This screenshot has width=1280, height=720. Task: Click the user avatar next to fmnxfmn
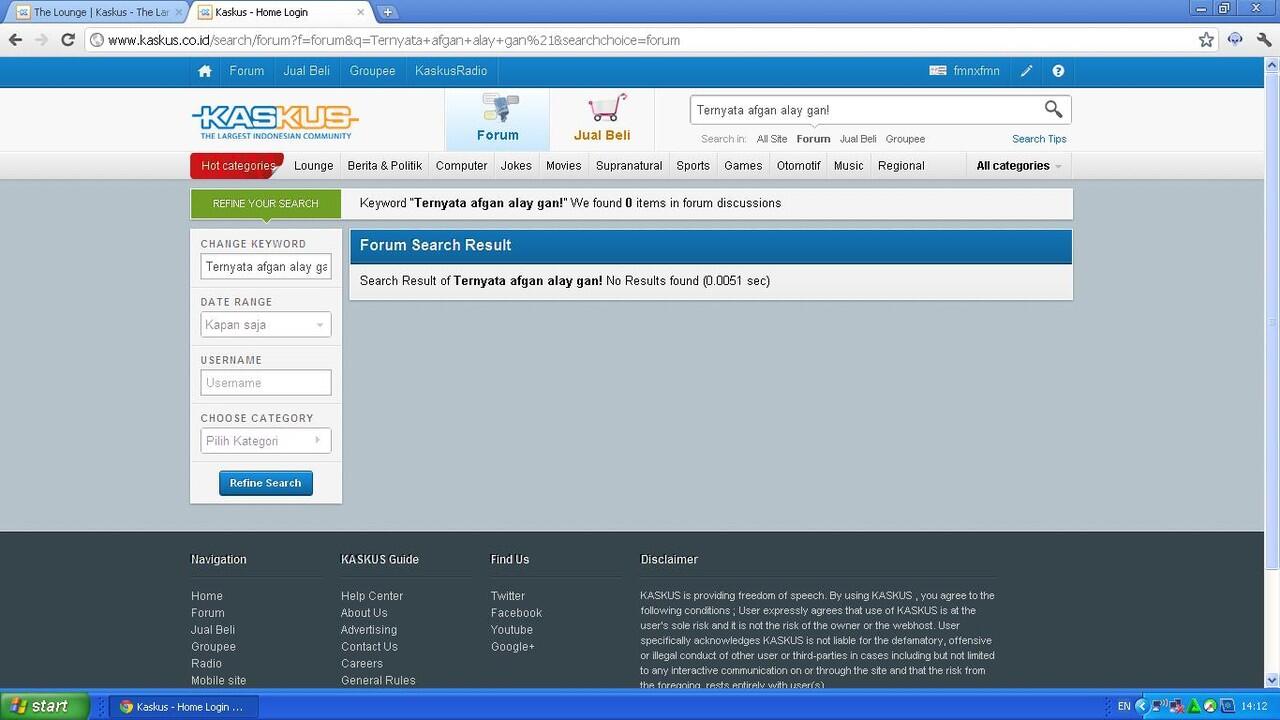point(937,71)
